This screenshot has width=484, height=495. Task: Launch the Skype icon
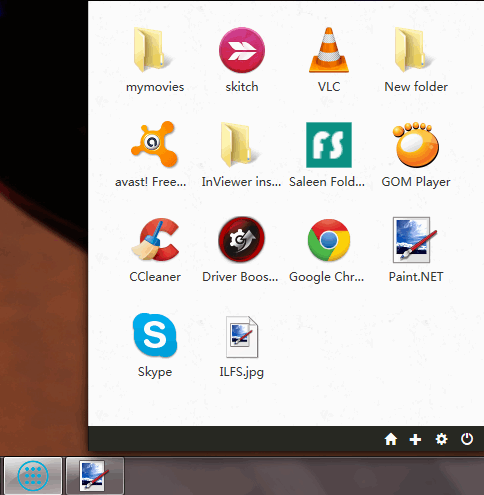point(155,335)
